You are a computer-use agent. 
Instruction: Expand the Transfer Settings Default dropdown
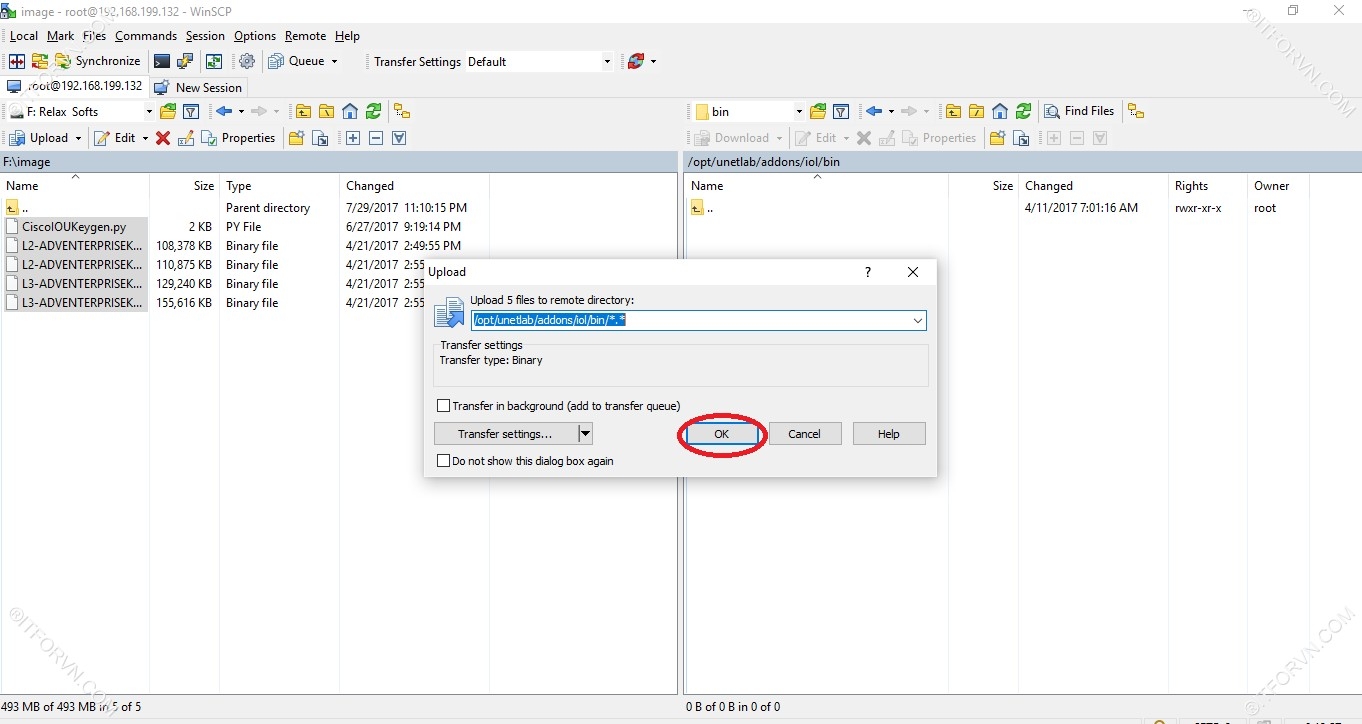606,62
